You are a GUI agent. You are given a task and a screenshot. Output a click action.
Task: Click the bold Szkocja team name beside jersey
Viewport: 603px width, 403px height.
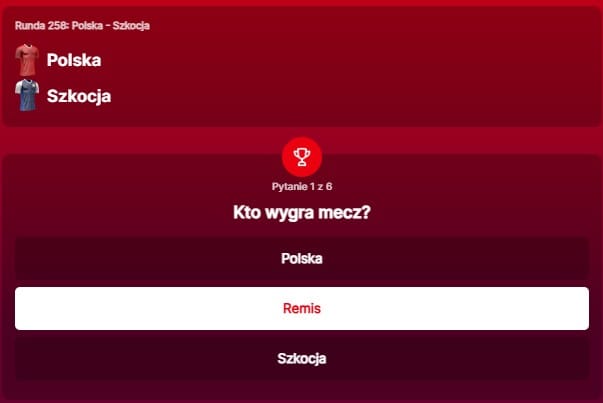79,96
